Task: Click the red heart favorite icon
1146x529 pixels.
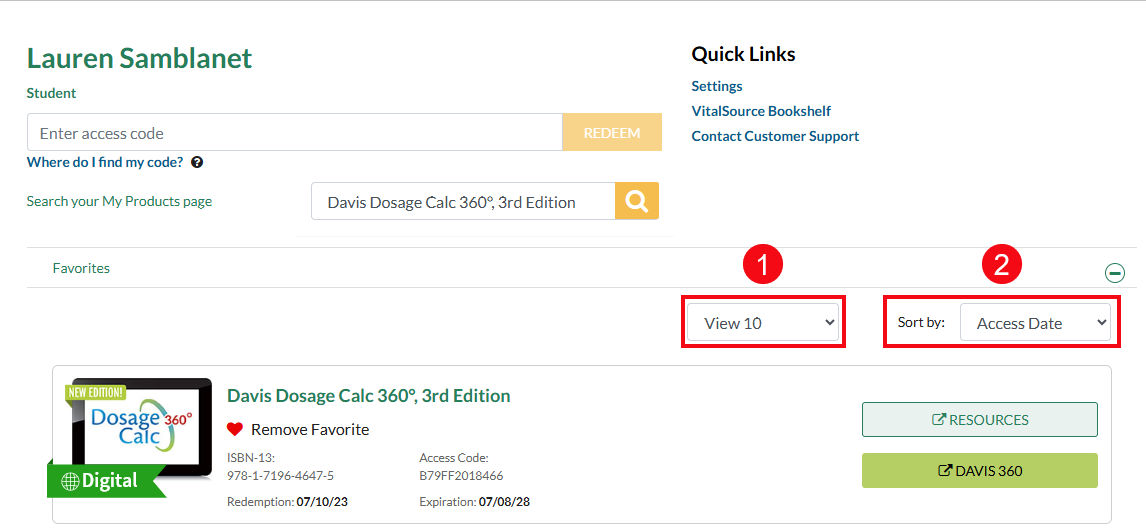Action: pyautogui.click(x=235, y=430)
